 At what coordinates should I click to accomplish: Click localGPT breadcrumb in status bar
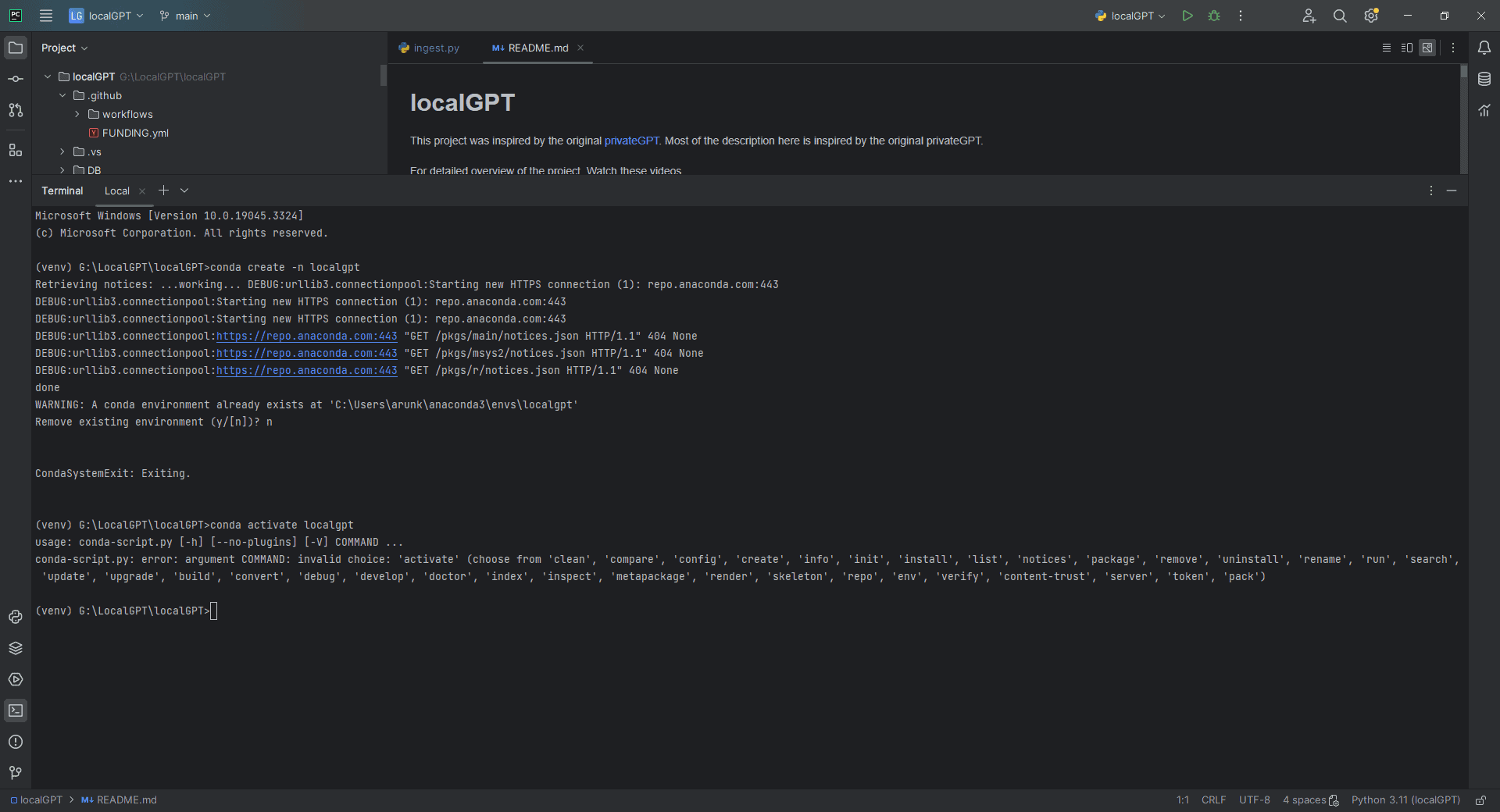tap(36, 800)
